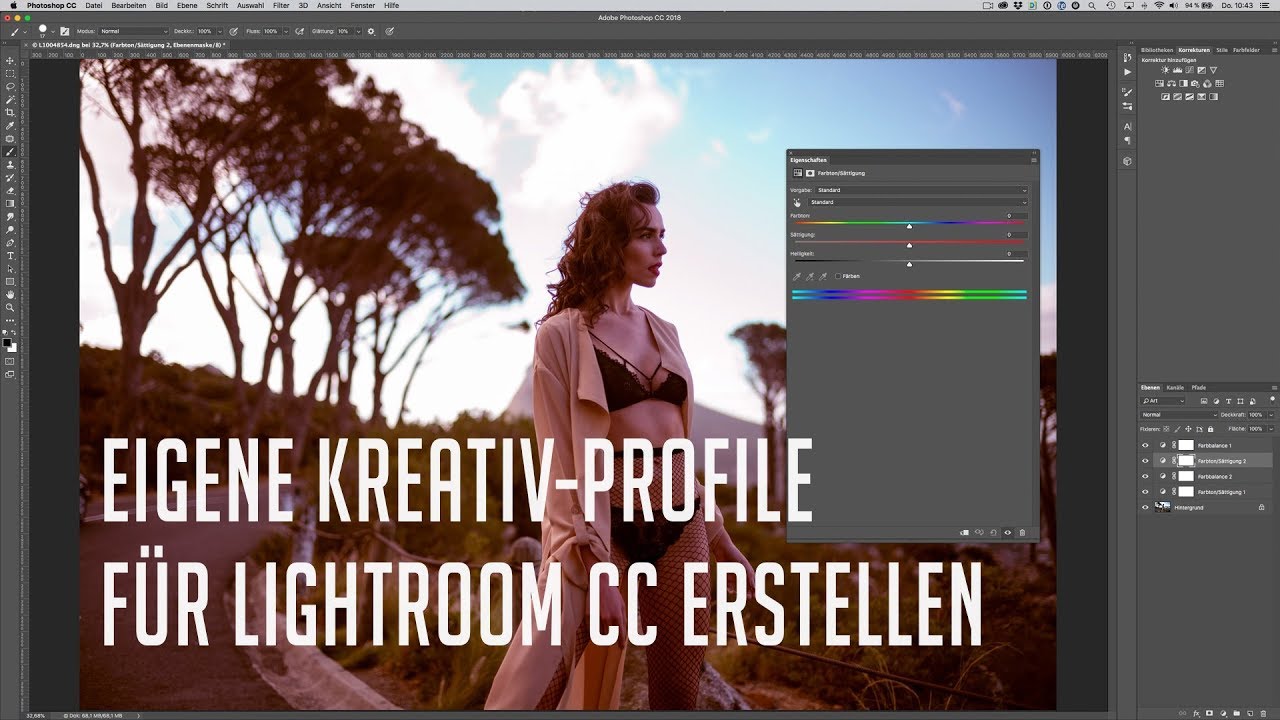Hide the Farbbalance 2 layer

click(x=1145, y=476)
